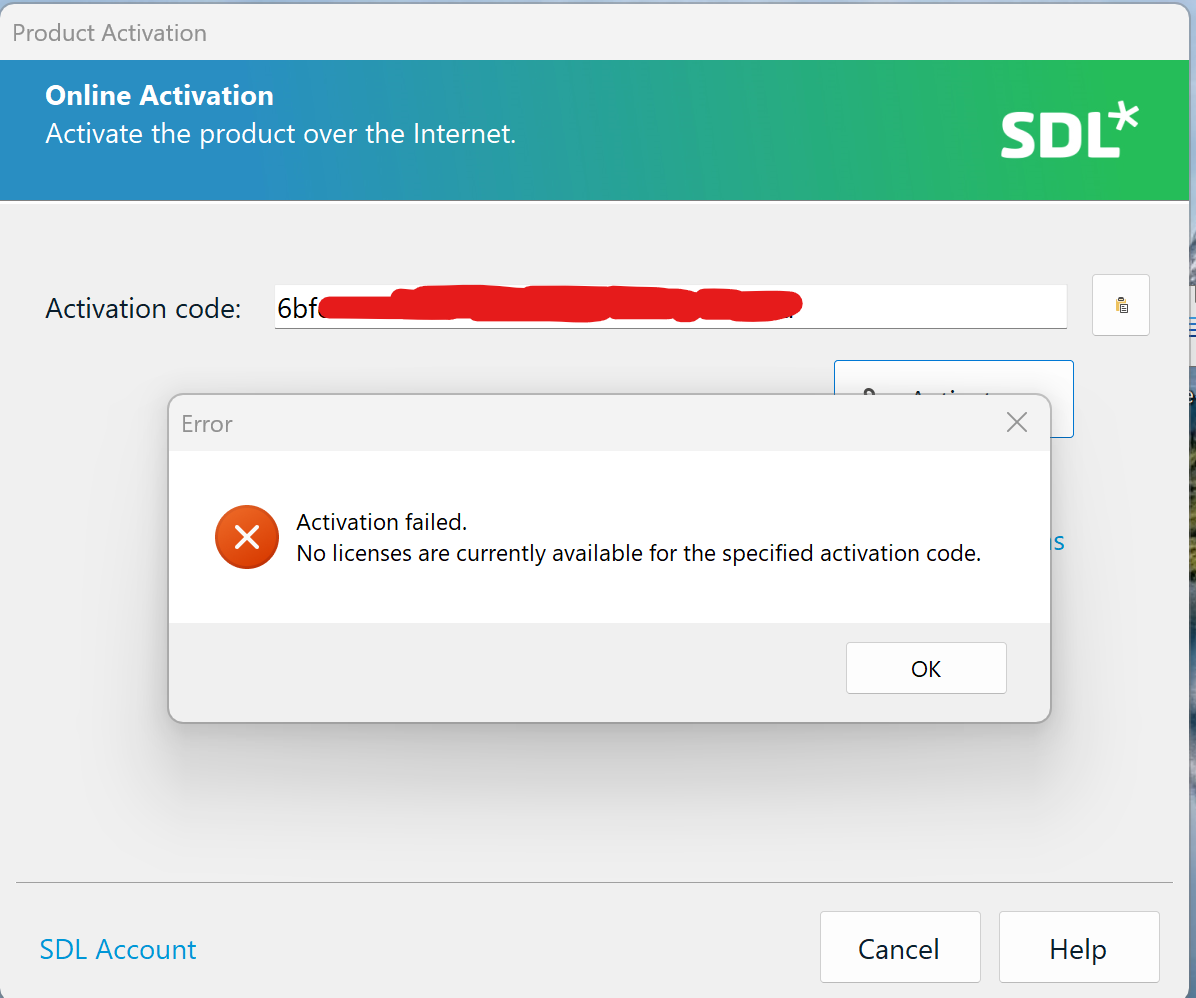Open the SDL Account page

tap(117, 948)
